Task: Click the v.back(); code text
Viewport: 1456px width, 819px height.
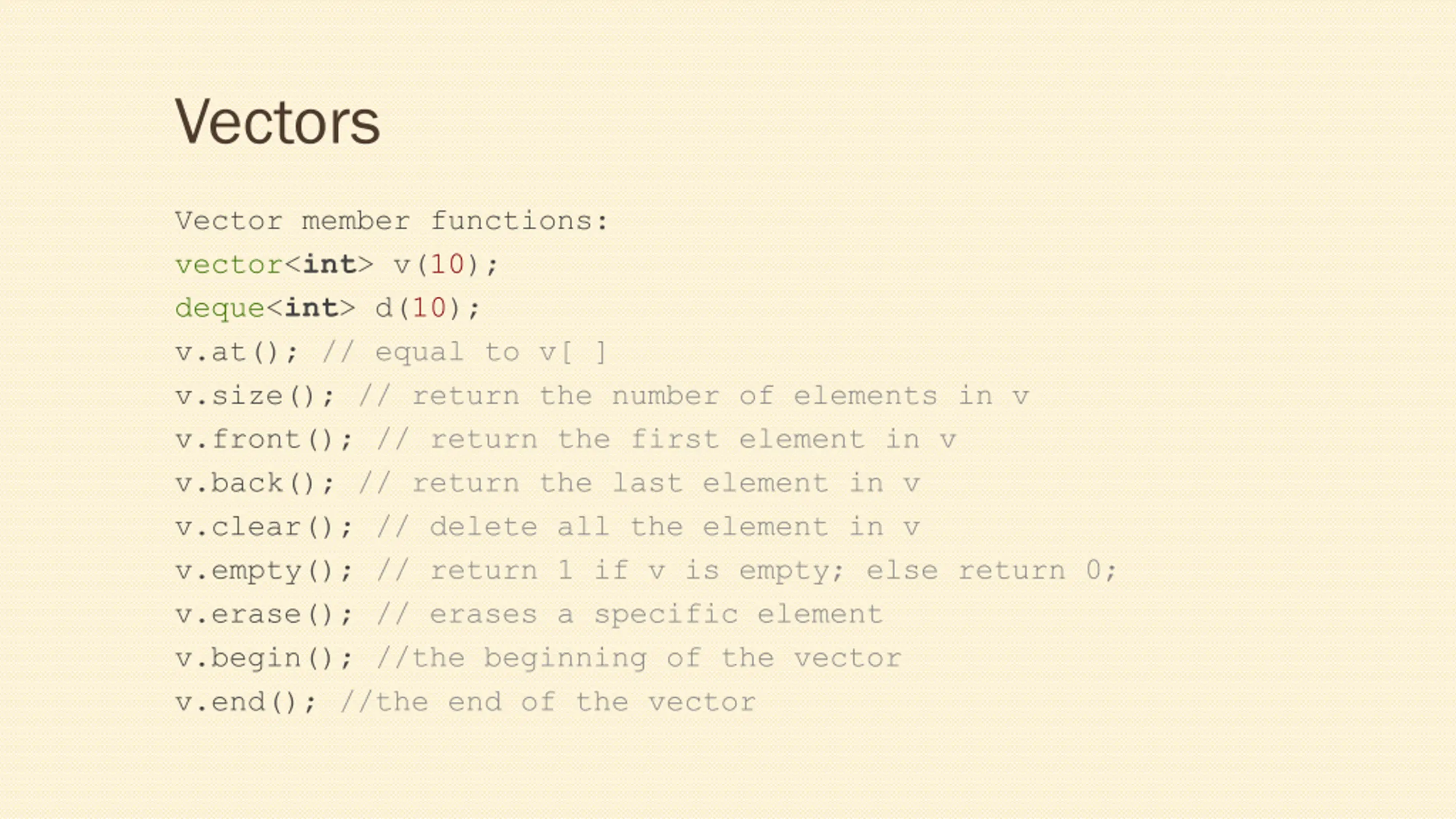Action: click(255, 483)
